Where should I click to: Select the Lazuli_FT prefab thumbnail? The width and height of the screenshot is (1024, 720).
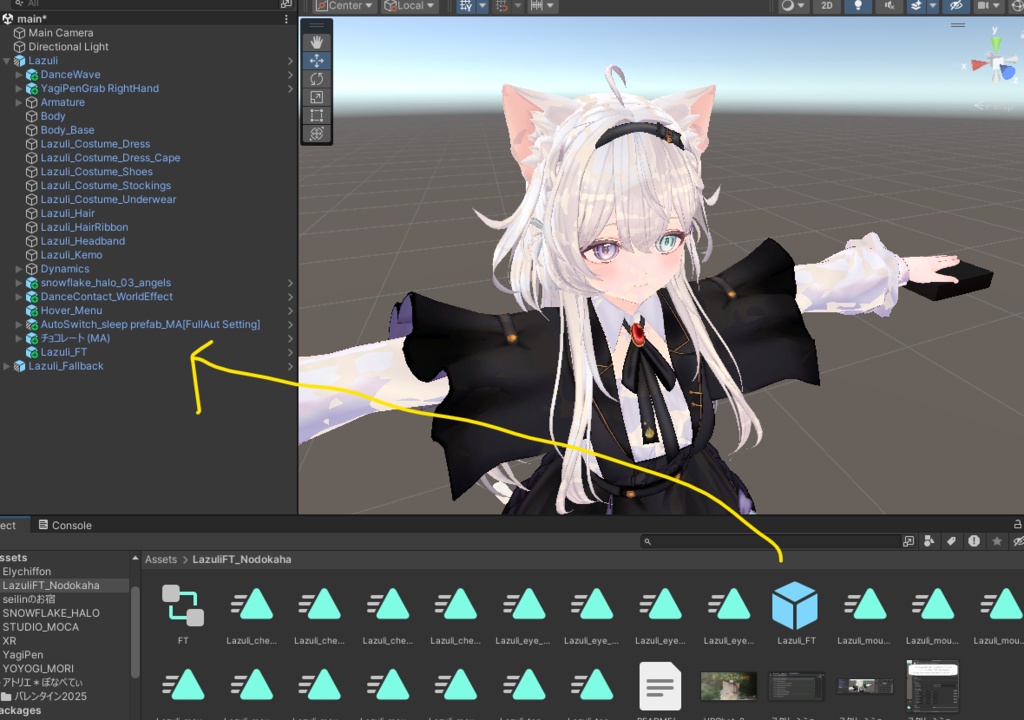(795, 605)
